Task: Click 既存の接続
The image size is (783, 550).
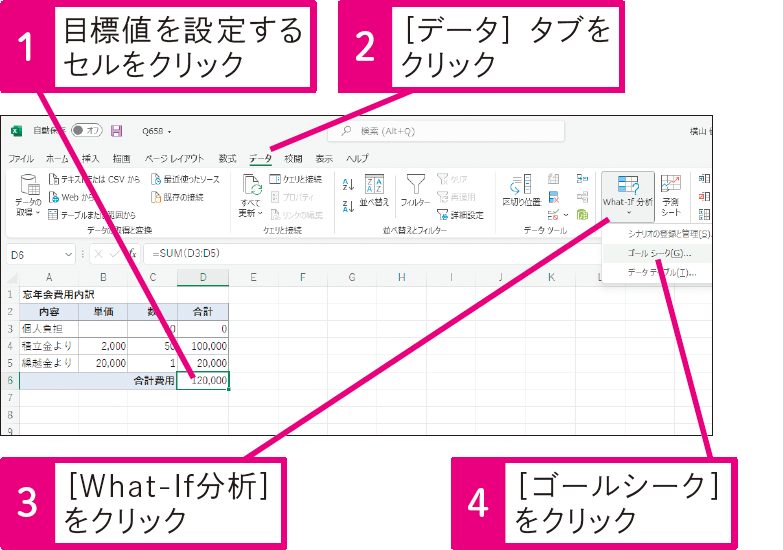Action: (177, 197)
